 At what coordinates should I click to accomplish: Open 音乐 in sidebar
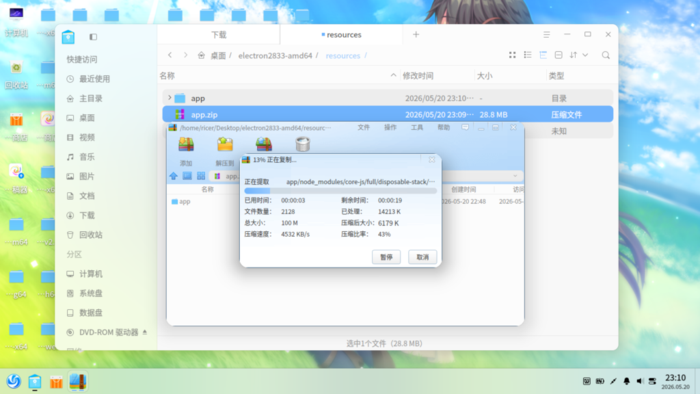click(81, 157)
